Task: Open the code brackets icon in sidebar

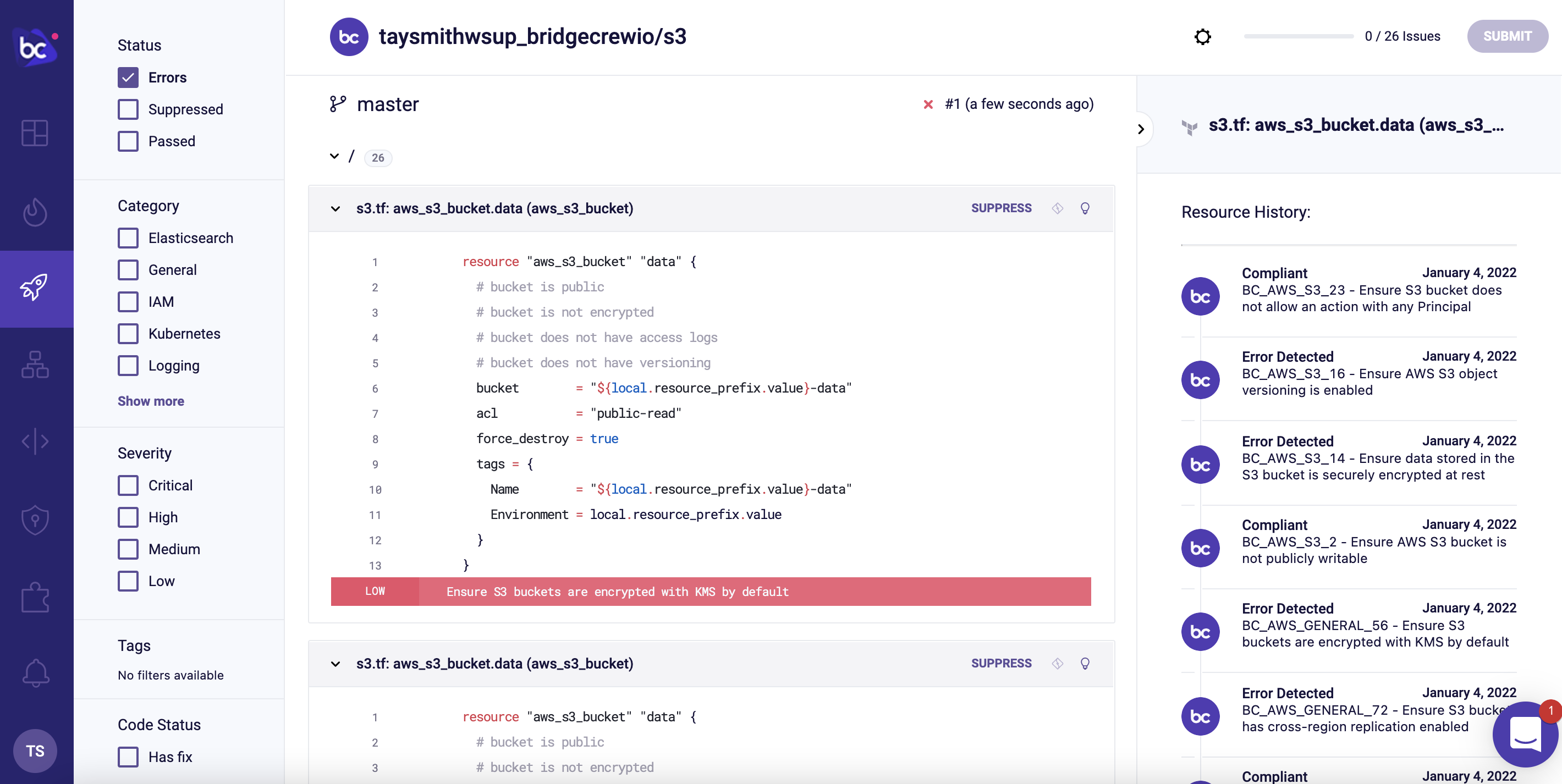Action: (35, 441)
